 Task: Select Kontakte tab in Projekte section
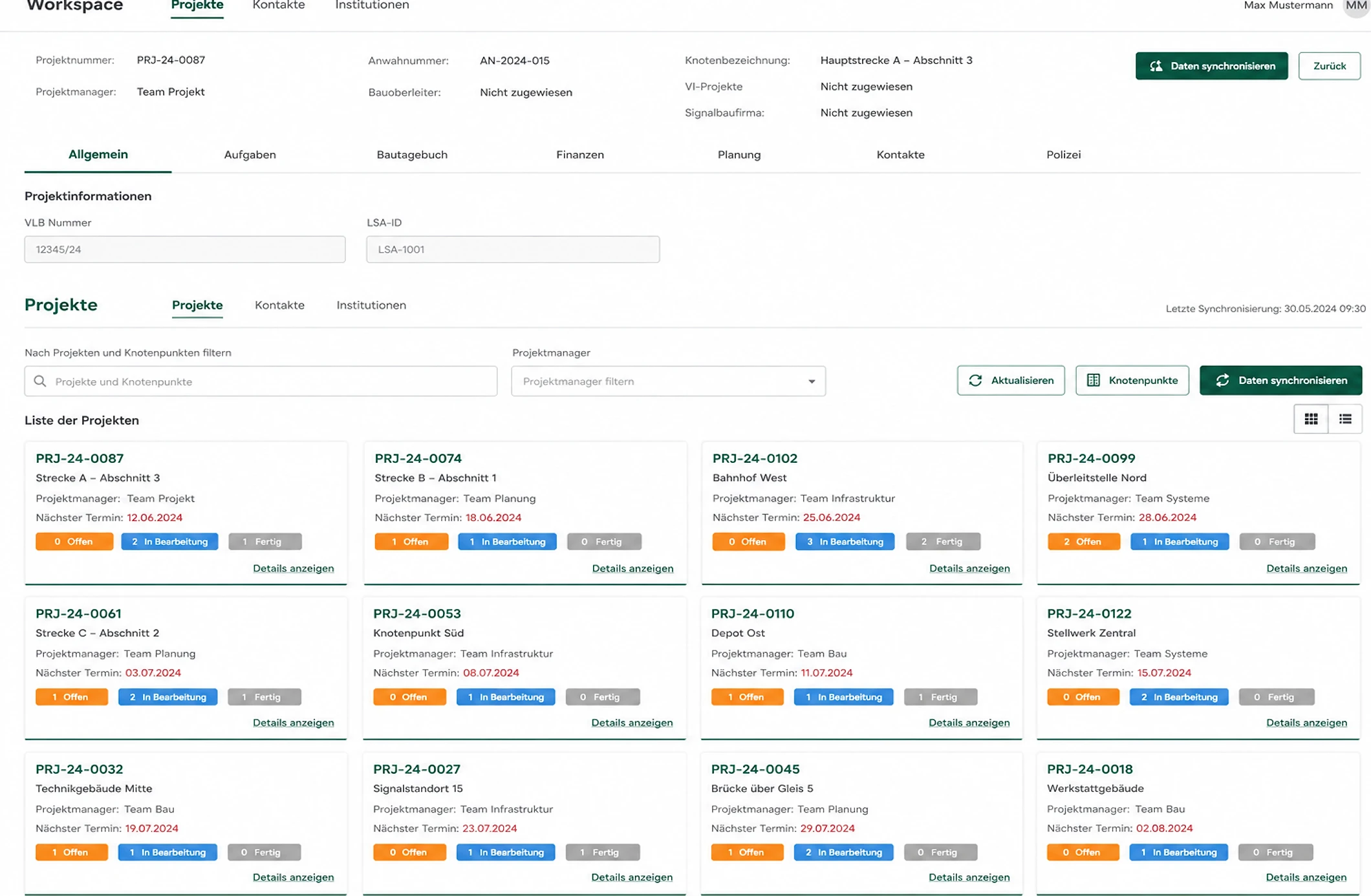point(279,305)
